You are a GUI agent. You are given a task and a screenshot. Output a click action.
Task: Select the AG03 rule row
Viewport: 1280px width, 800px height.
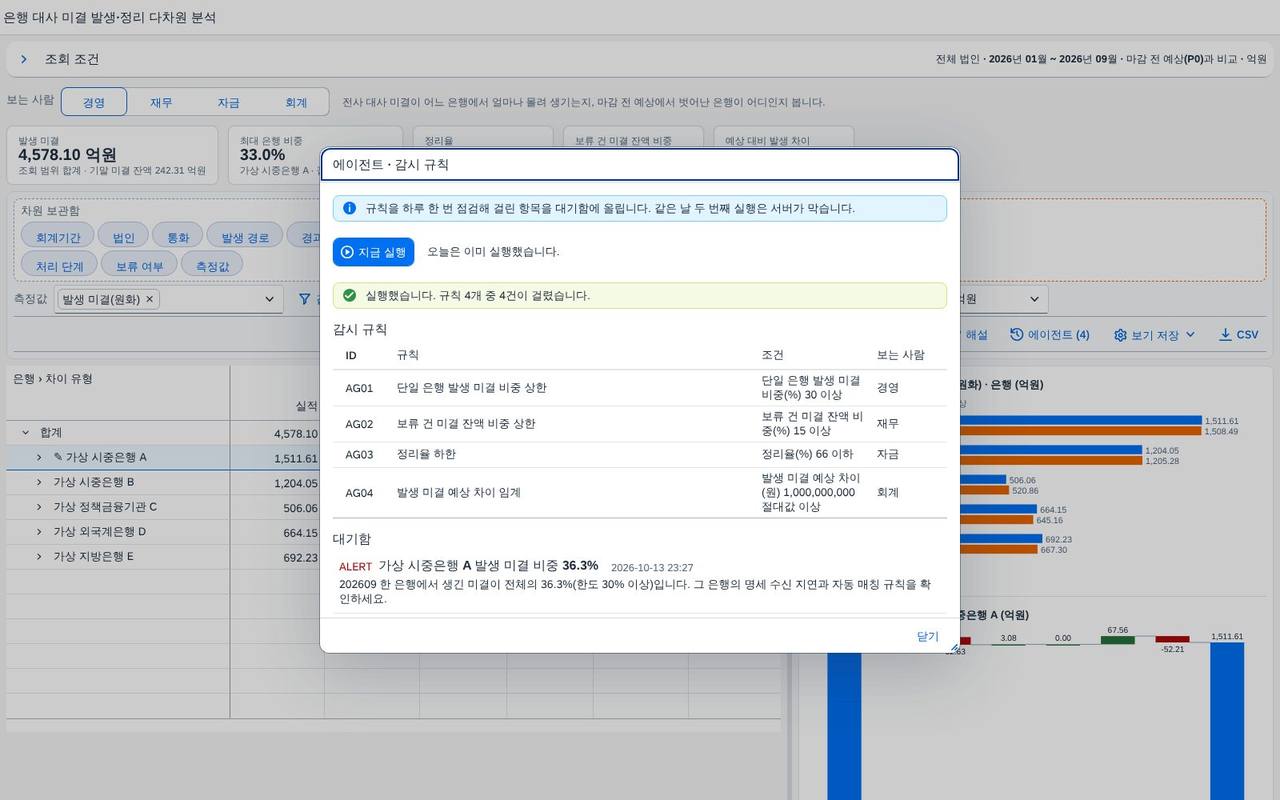coord(640,454)
